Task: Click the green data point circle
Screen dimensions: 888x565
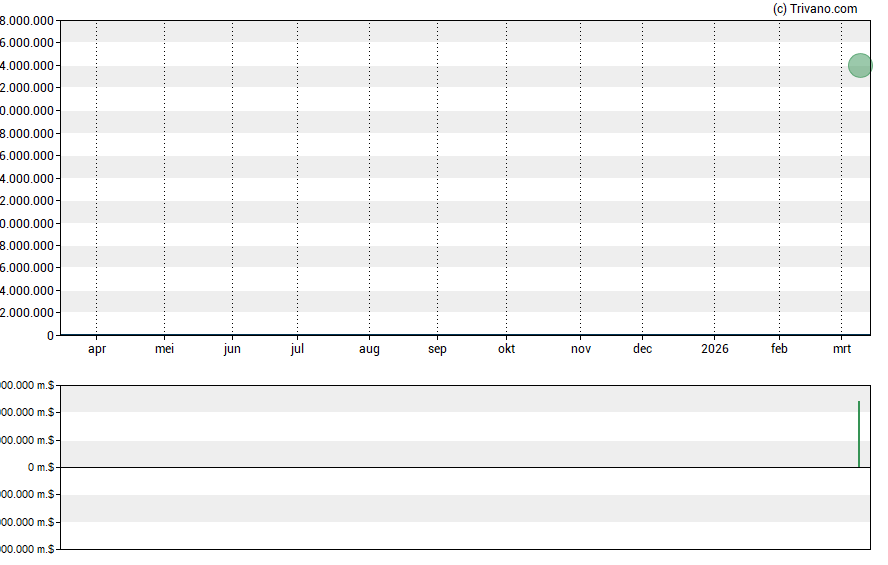Action: [x=860, y=66]
